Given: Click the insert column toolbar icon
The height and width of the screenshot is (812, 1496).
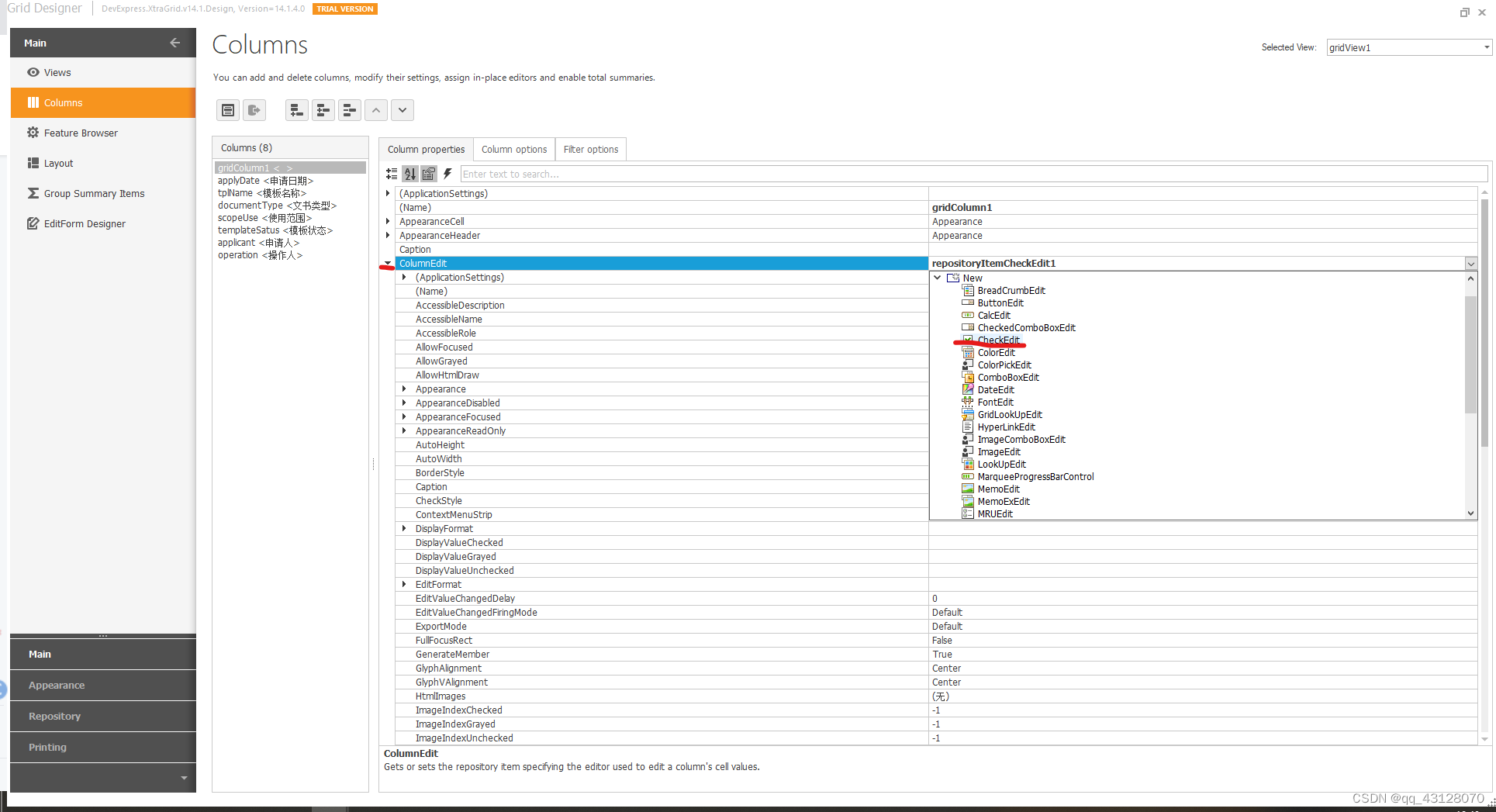Looking at the screenshot, I should click(x=323, y=110).
